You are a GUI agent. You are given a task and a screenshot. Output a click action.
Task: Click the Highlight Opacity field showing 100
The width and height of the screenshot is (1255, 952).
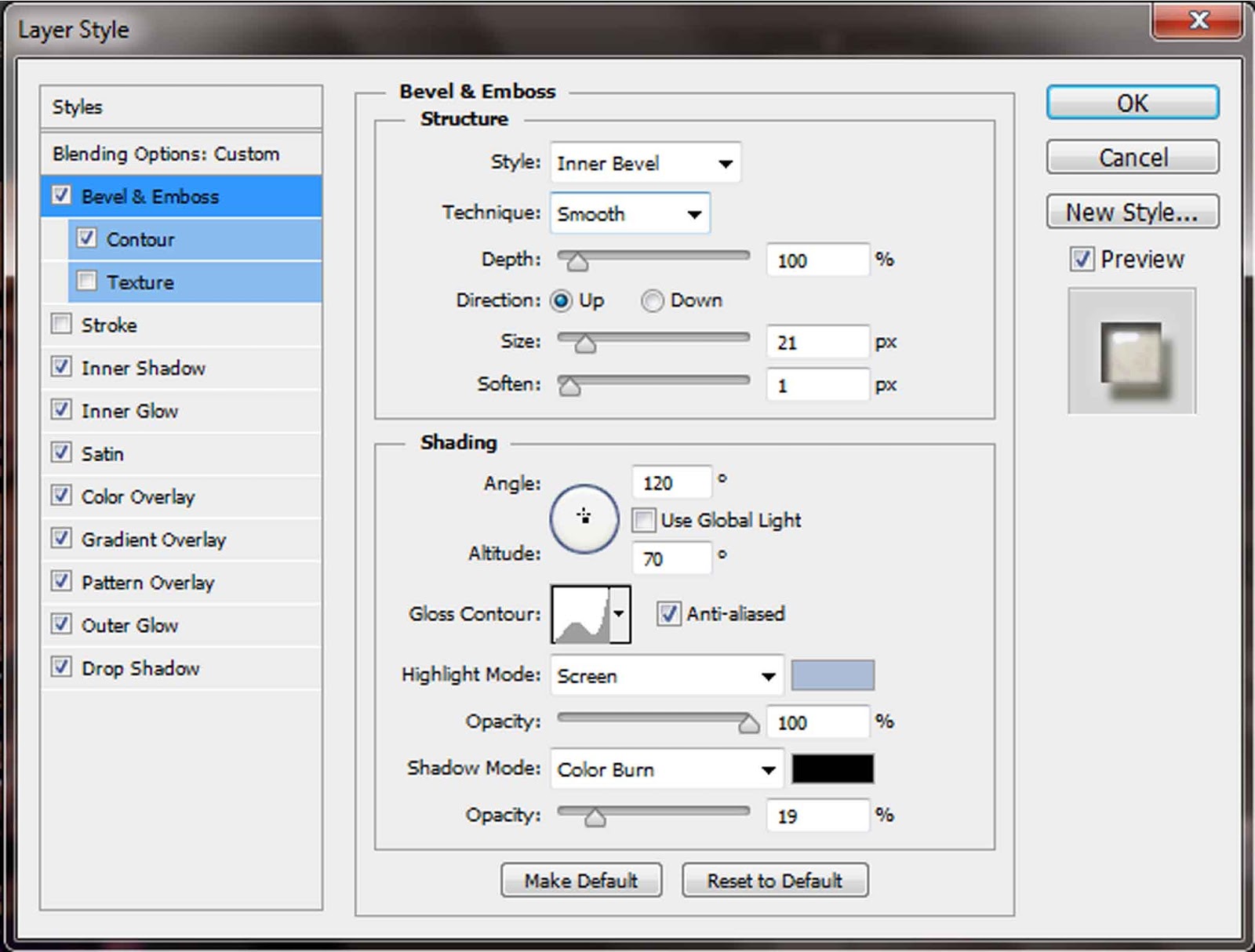817,722
